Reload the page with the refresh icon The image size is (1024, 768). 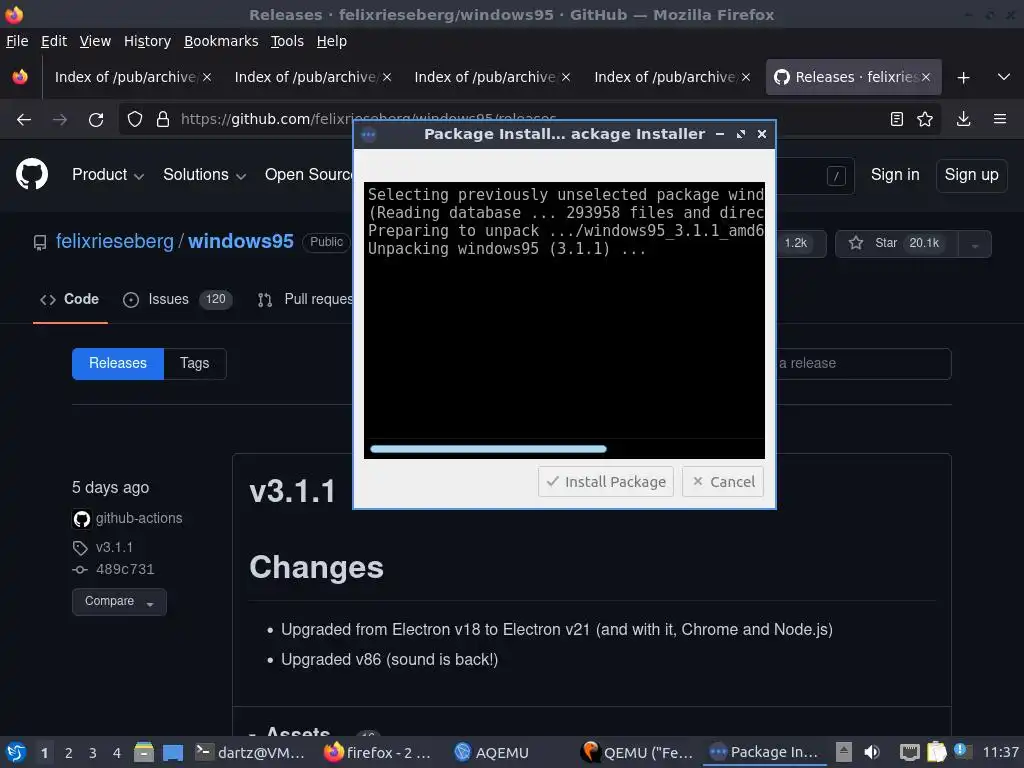(96, 120)
